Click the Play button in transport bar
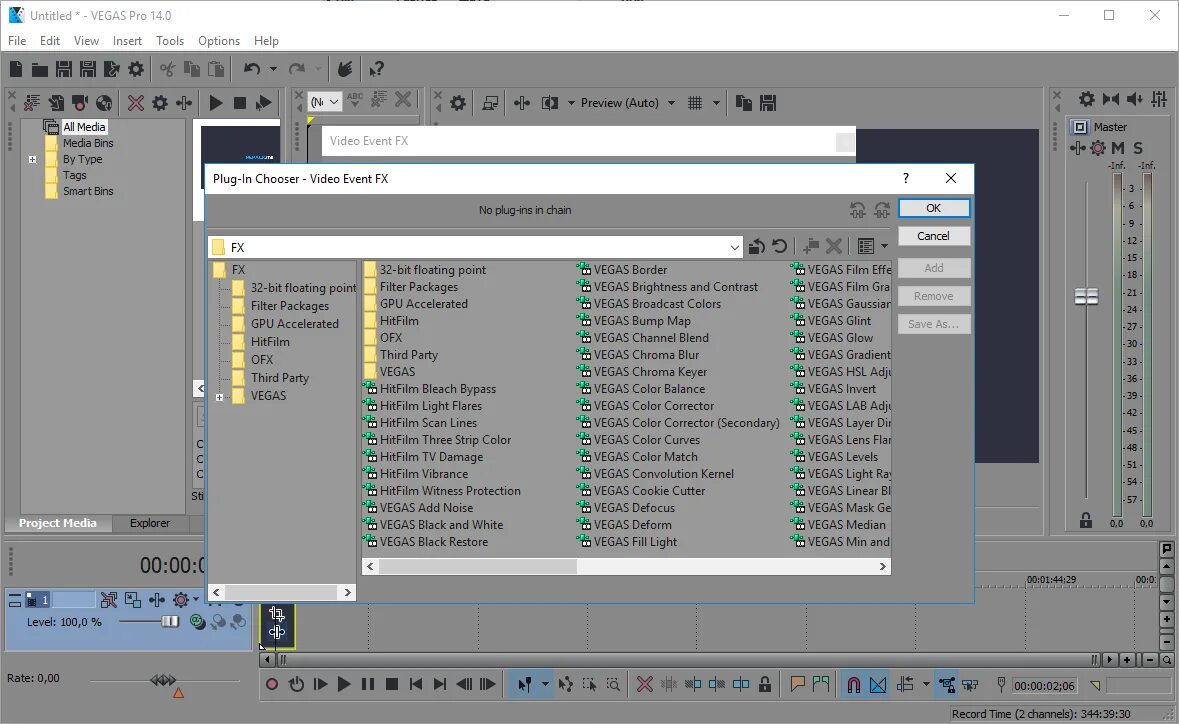This screenshot has height=724, width=1179. [344, 684]
